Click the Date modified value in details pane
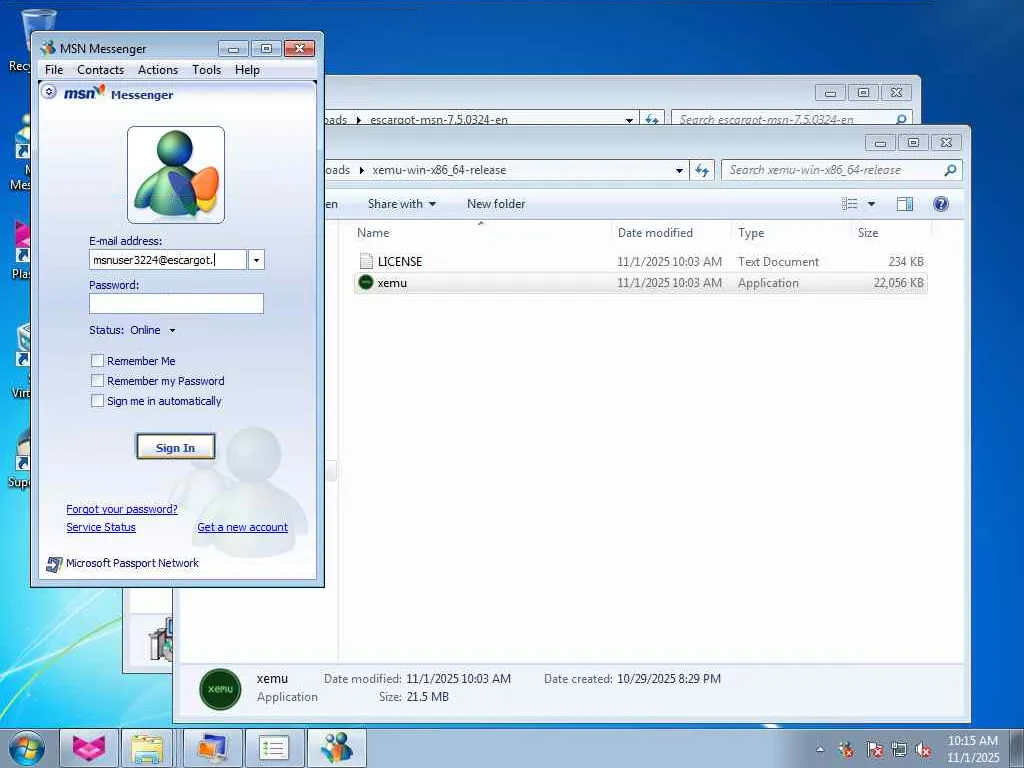 pos(458,679)
